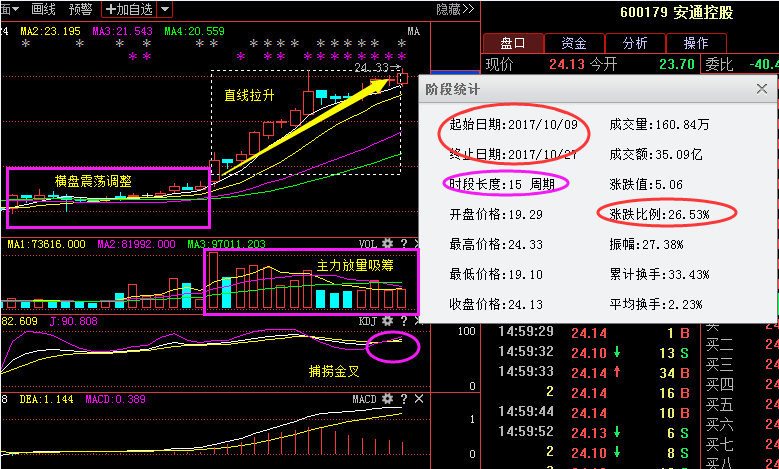Close the KDJ indicator panel
This screenshot has height=469, width=779.
[417, 321]
